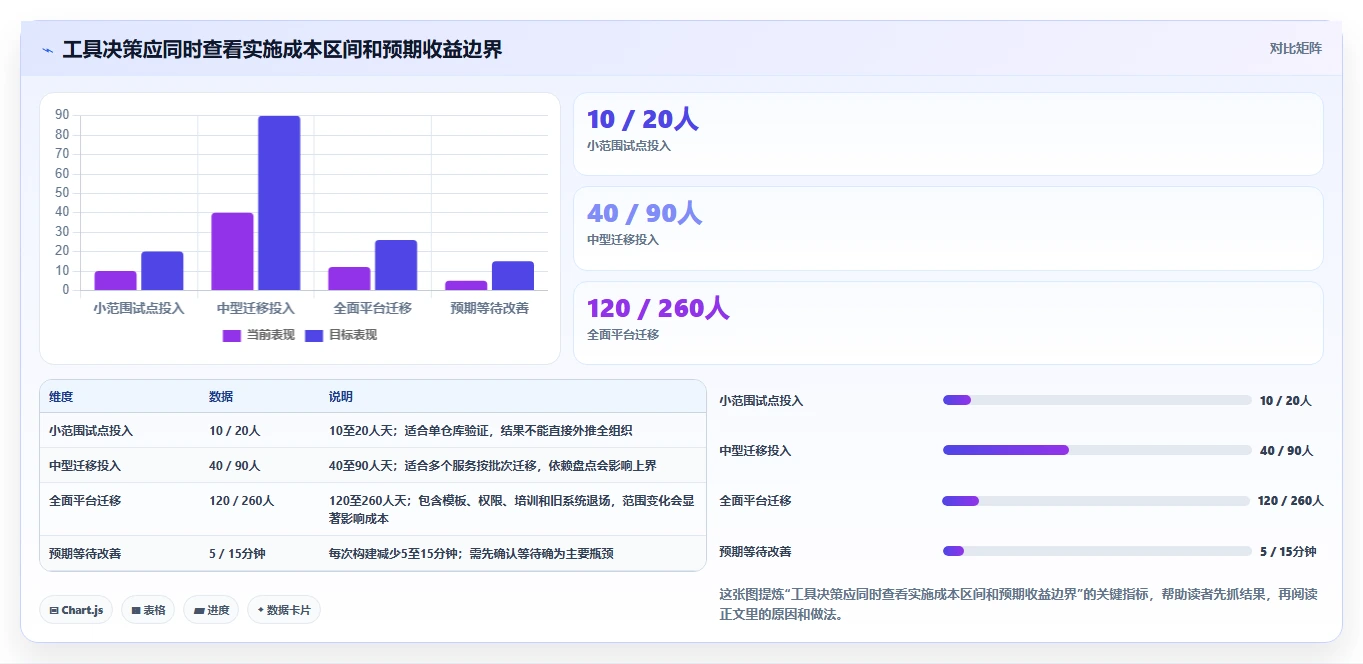Toggle the 当前表现 legend swatch
Image resolution: width=1363 pixels, height=664 pixels.
pos(231,336)
